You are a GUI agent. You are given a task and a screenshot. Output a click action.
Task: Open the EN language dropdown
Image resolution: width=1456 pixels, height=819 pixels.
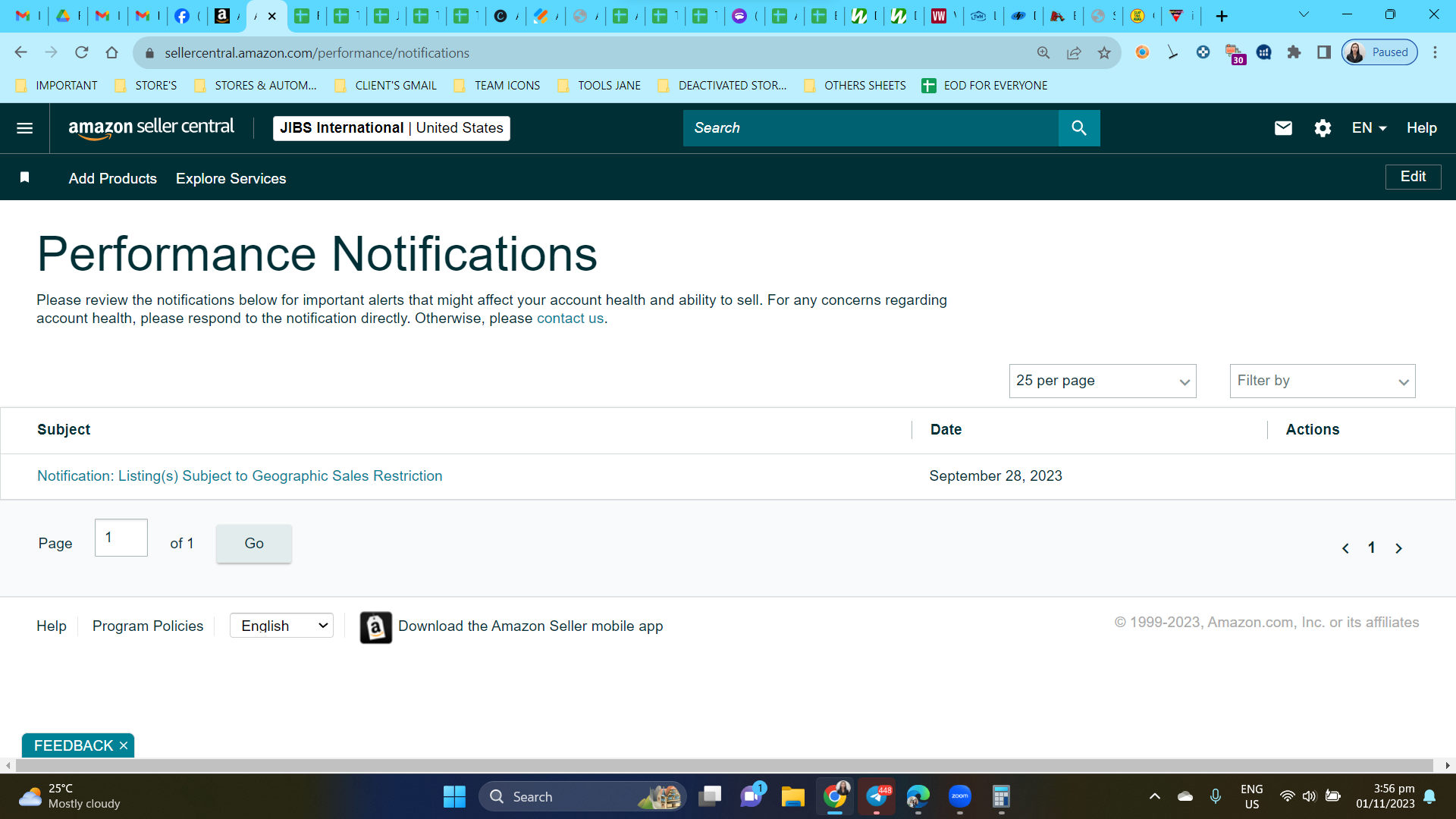[x=1369, y=128]
